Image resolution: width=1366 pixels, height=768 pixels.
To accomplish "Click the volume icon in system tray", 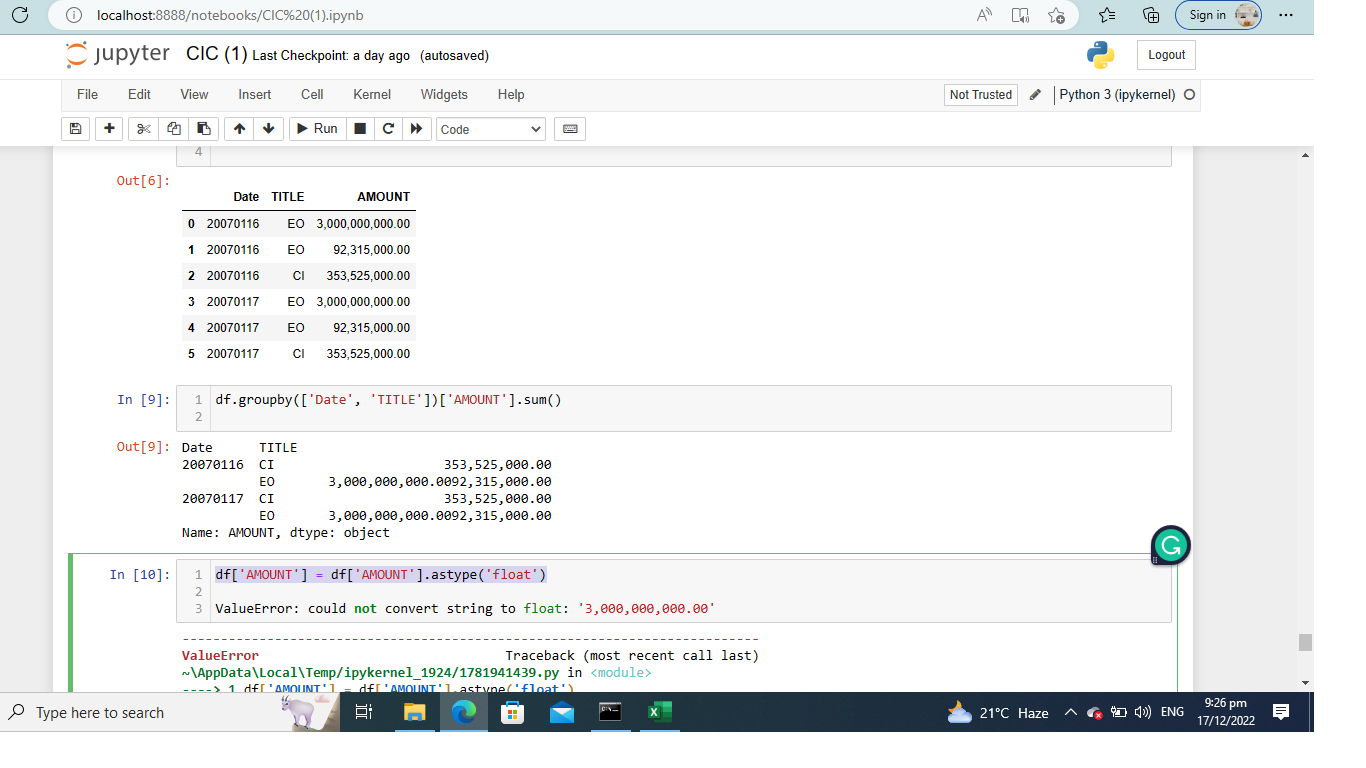I will tap(1141, 713).
